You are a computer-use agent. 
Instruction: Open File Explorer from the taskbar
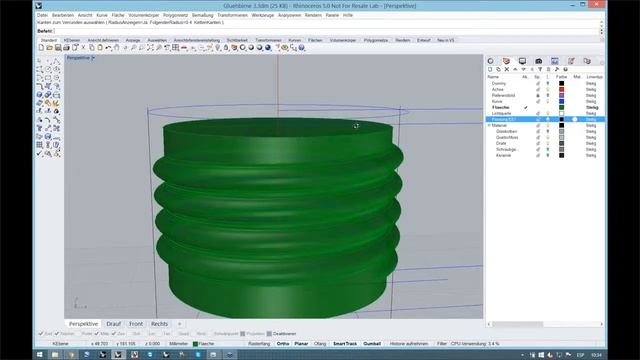(x=55, y=355)
